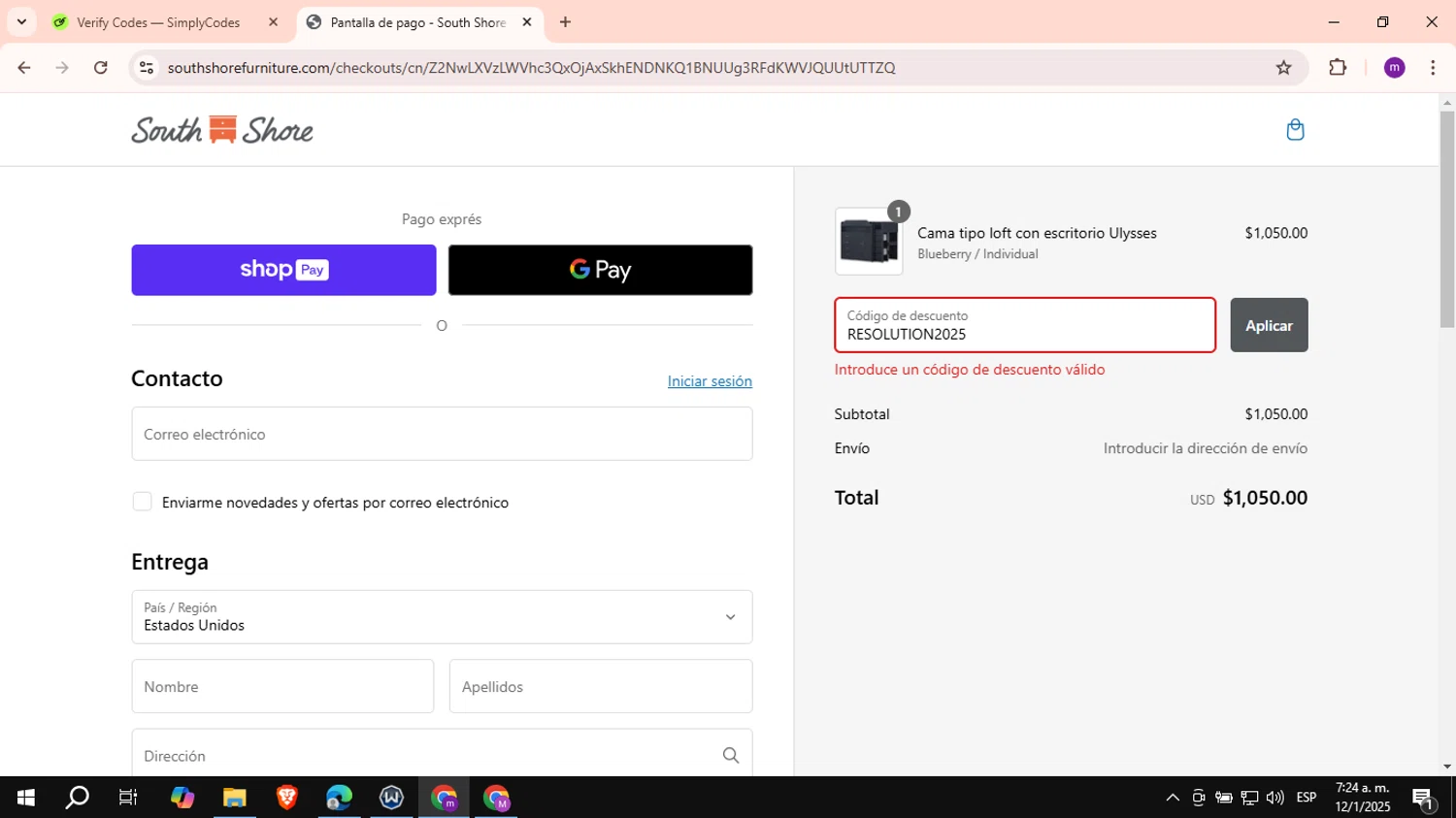Image resolution: width=1456 pixels, height=818 pixels.
Task: Open File Explorer from the taskbar
Action: [234, 798]
